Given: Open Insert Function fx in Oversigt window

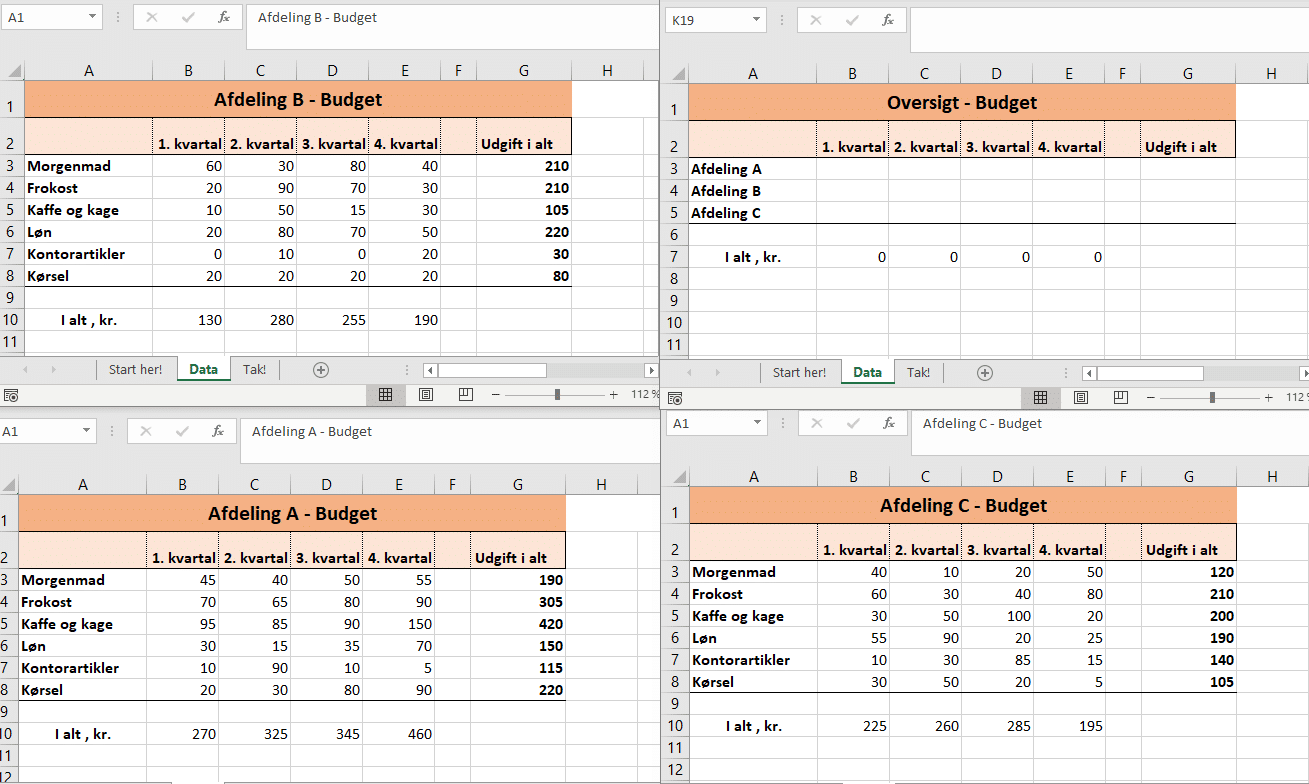Looking at the screenshot, I should (x=888, y=20).
